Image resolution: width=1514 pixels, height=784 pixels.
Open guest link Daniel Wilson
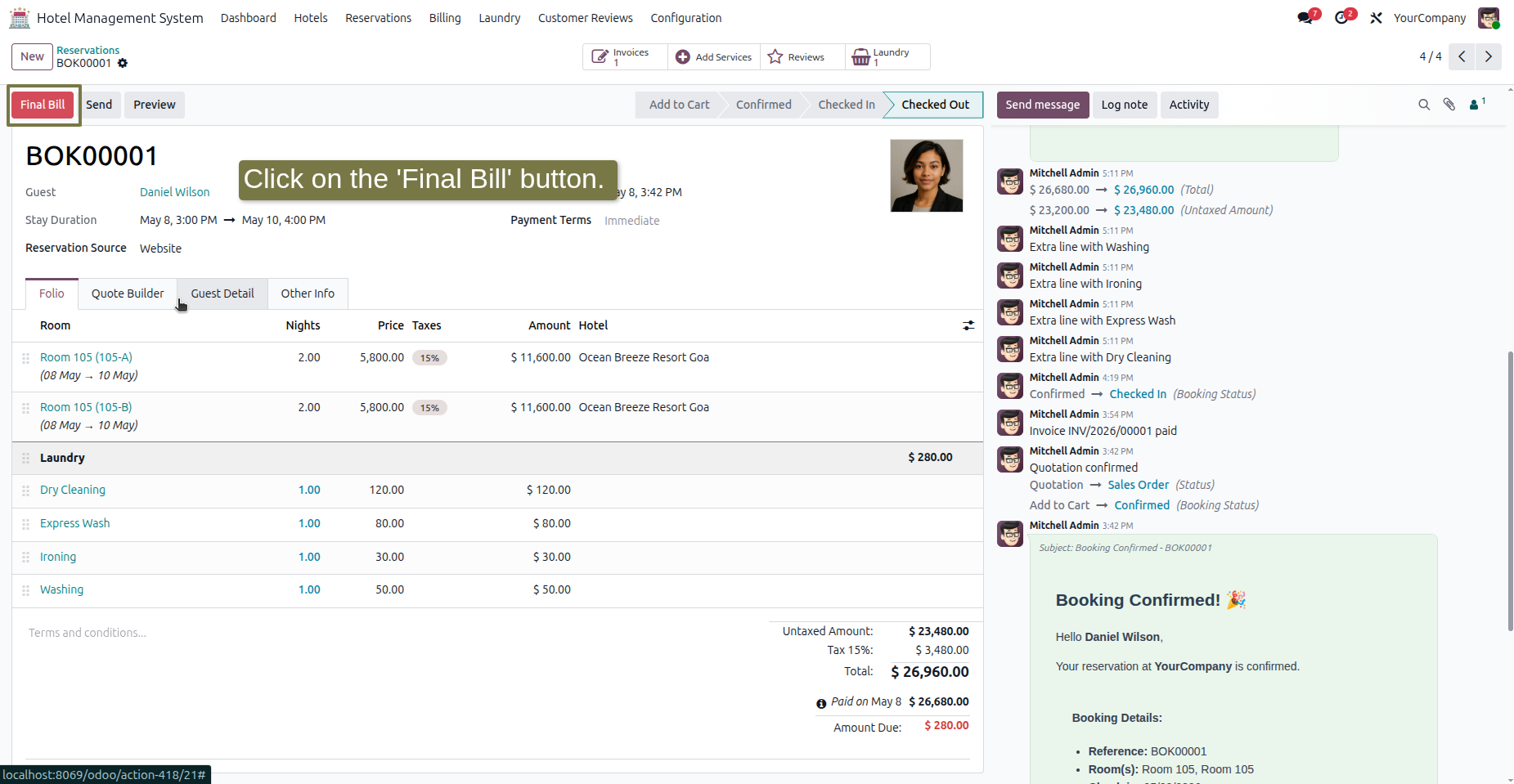click(x=175, y=192)
